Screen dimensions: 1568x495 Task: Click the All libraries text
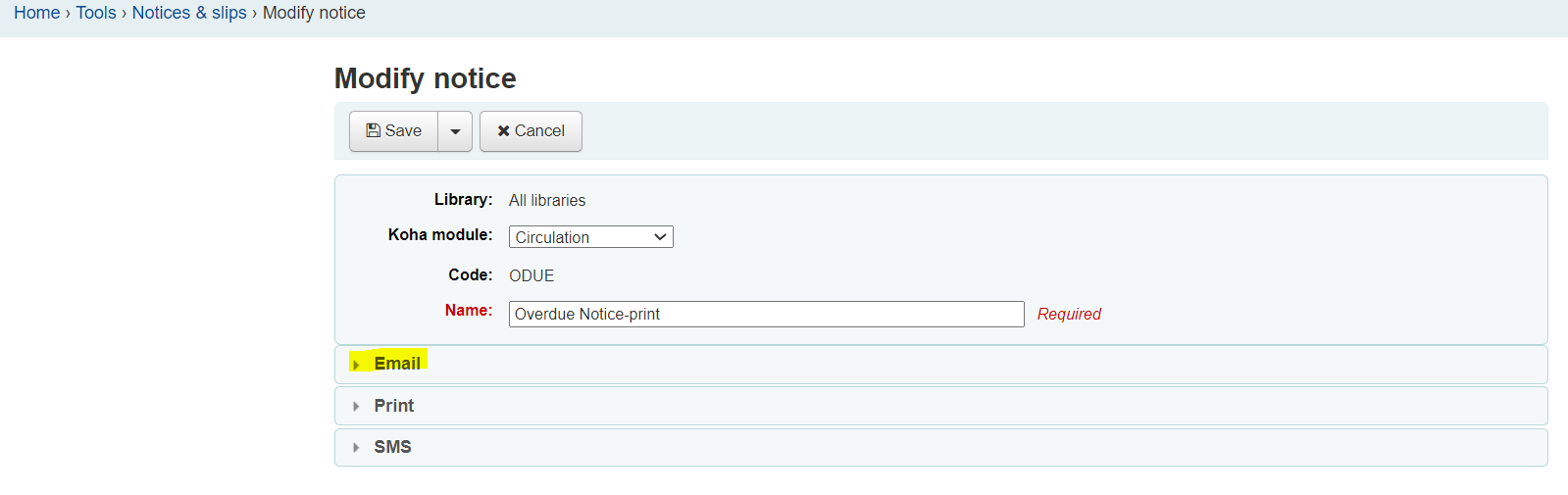[547, 200]
